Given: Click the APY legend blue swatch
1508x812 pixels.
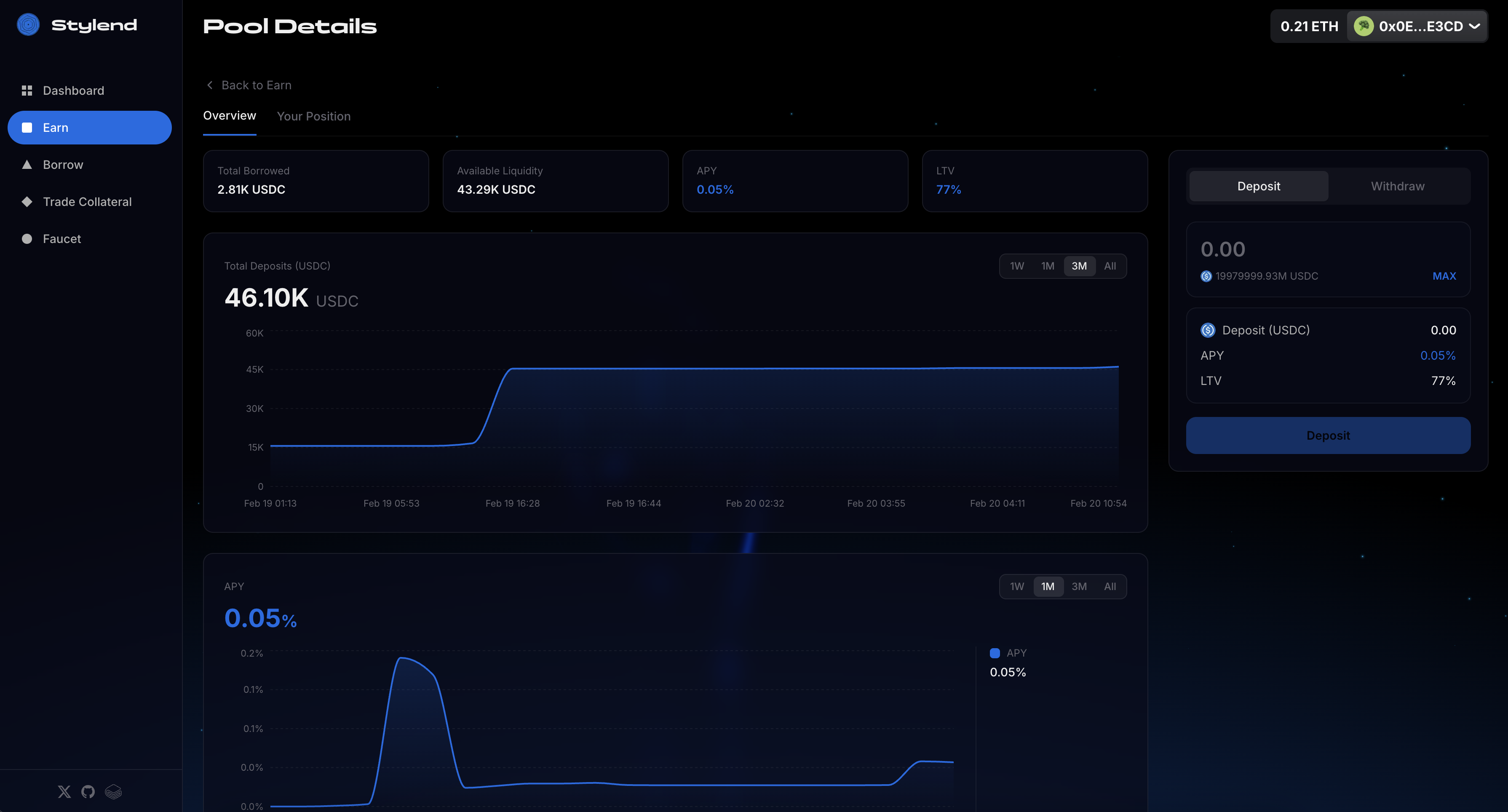Looking at the screenshot, I should tap(995, 653).
